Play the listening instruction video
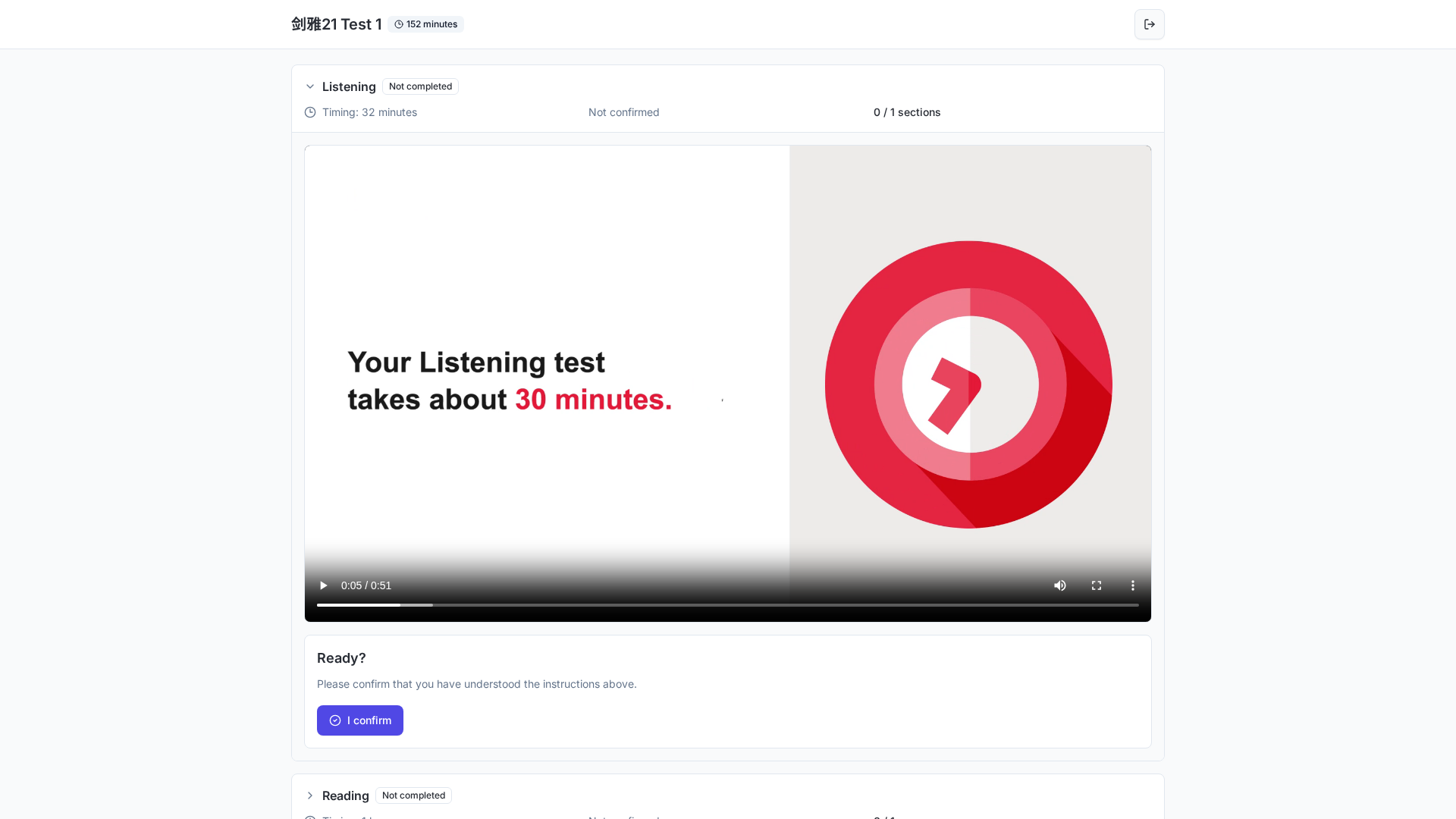Viewport: 1456px width, 819px height. pyautogui.click(x=323, y=585)
